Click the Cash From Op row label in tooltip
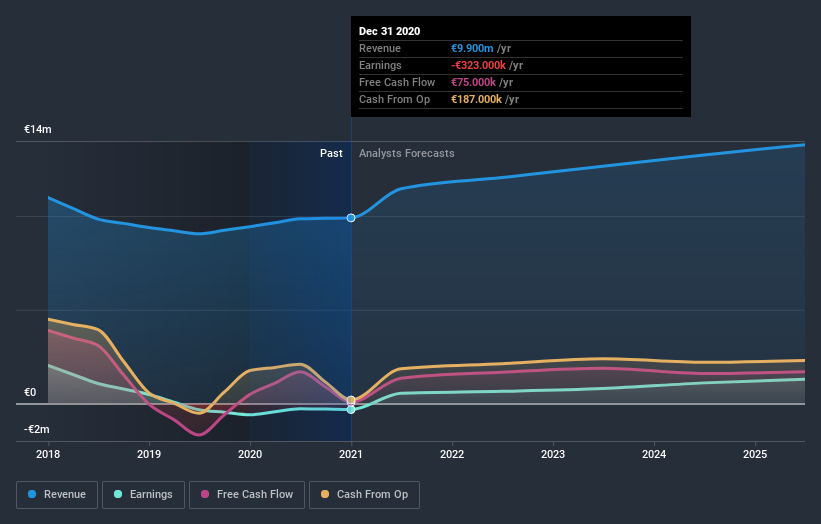821x524 pixels. click(x=394, y=99)
